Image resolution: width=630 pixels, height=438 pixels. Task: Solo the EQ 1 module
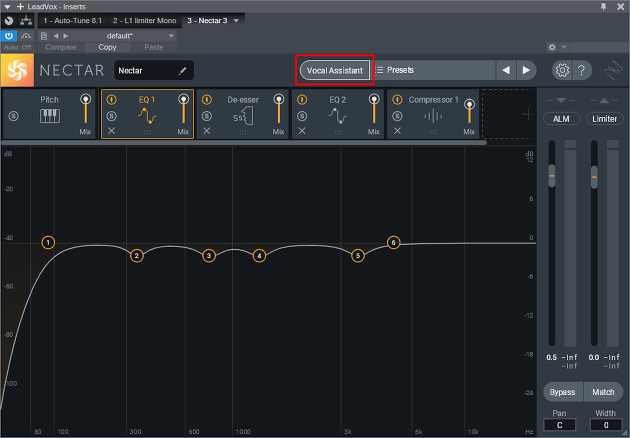pyautogui.click(x=111, y=116)
